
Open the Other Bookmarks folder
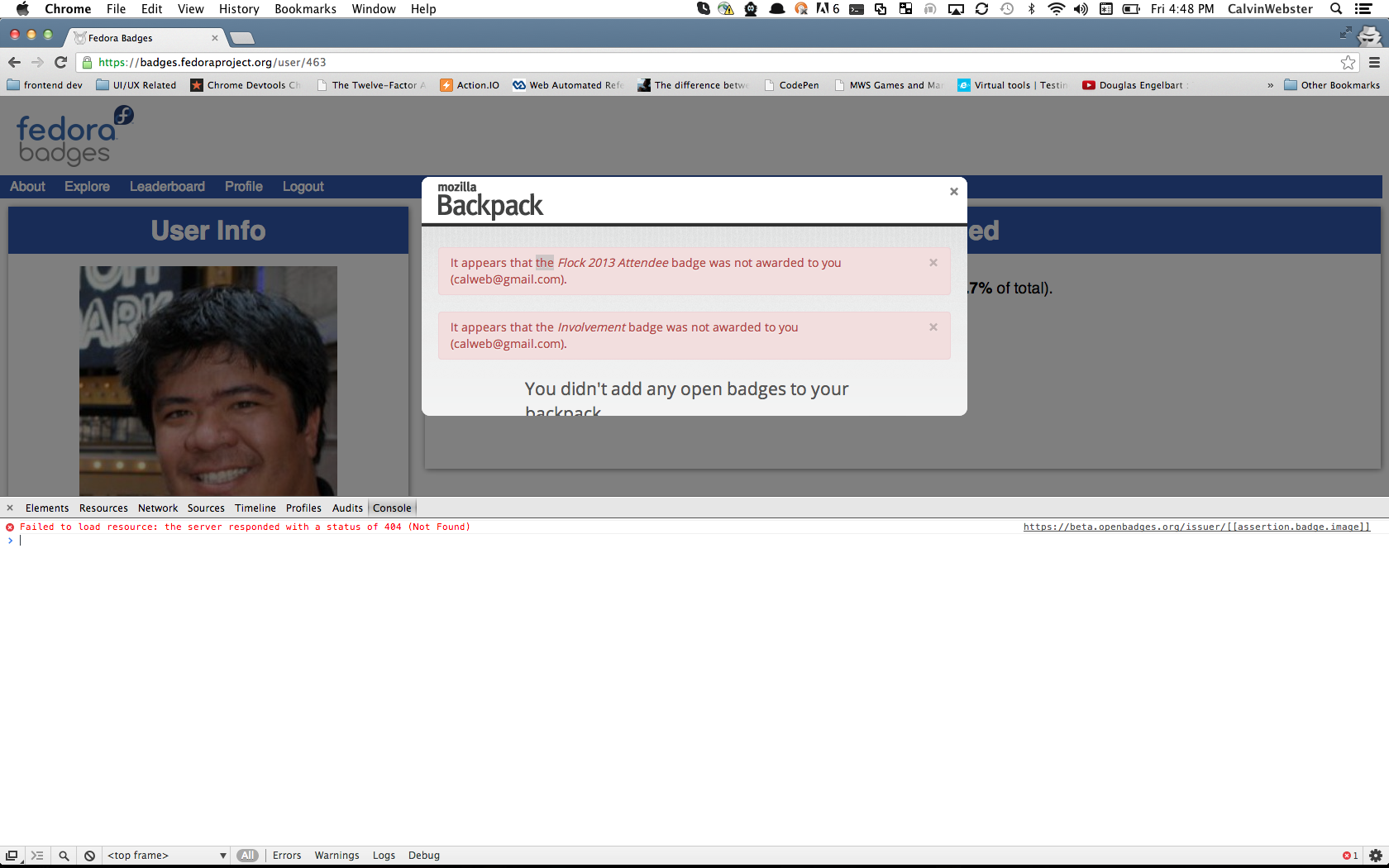[x=1332, y=85]
